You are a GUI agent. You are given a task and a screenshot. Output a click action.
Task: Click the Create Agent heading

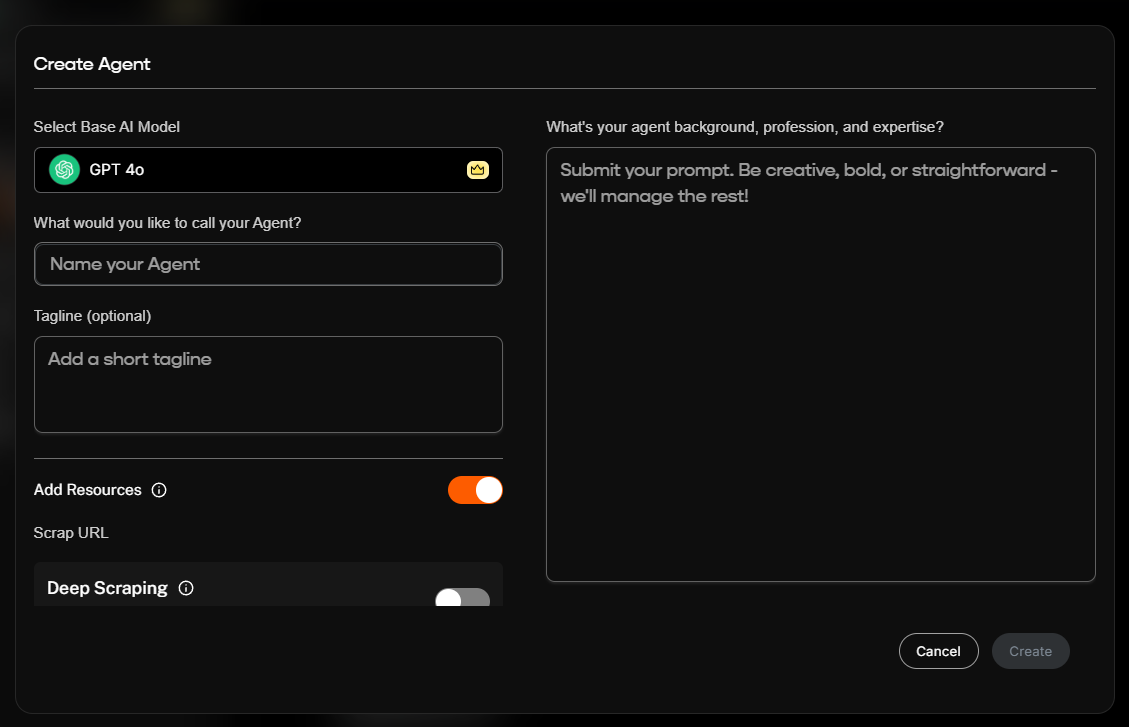(x=92, y=63)
